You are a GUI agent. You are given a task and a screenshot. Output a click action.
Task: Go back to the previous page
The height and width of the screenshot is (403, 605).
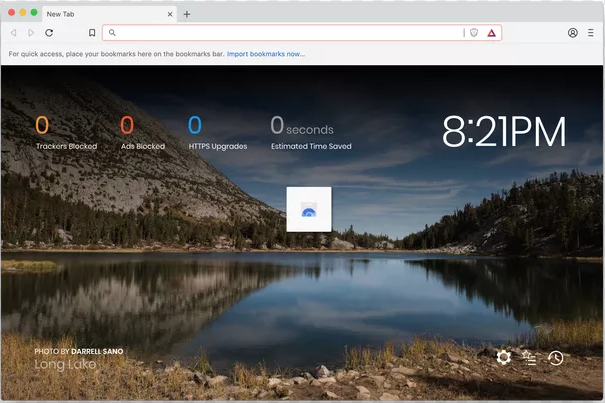click(x=14, y=33)
